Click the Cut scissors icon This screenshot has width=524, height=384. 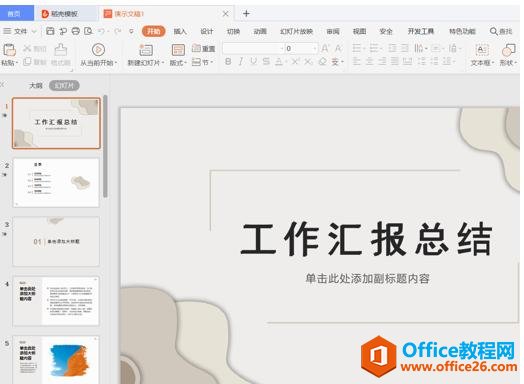point(27,48)
